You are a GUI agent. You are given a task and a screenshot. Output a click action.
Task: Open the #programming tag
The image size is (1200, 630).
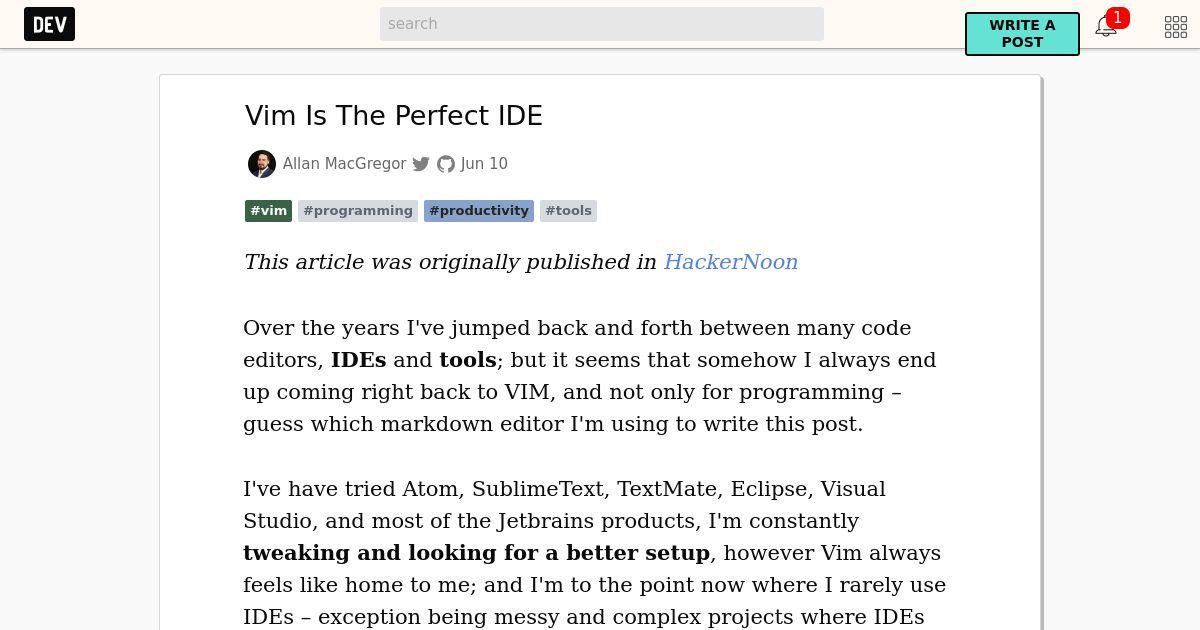pyautogui.click(x=358, y=211)
